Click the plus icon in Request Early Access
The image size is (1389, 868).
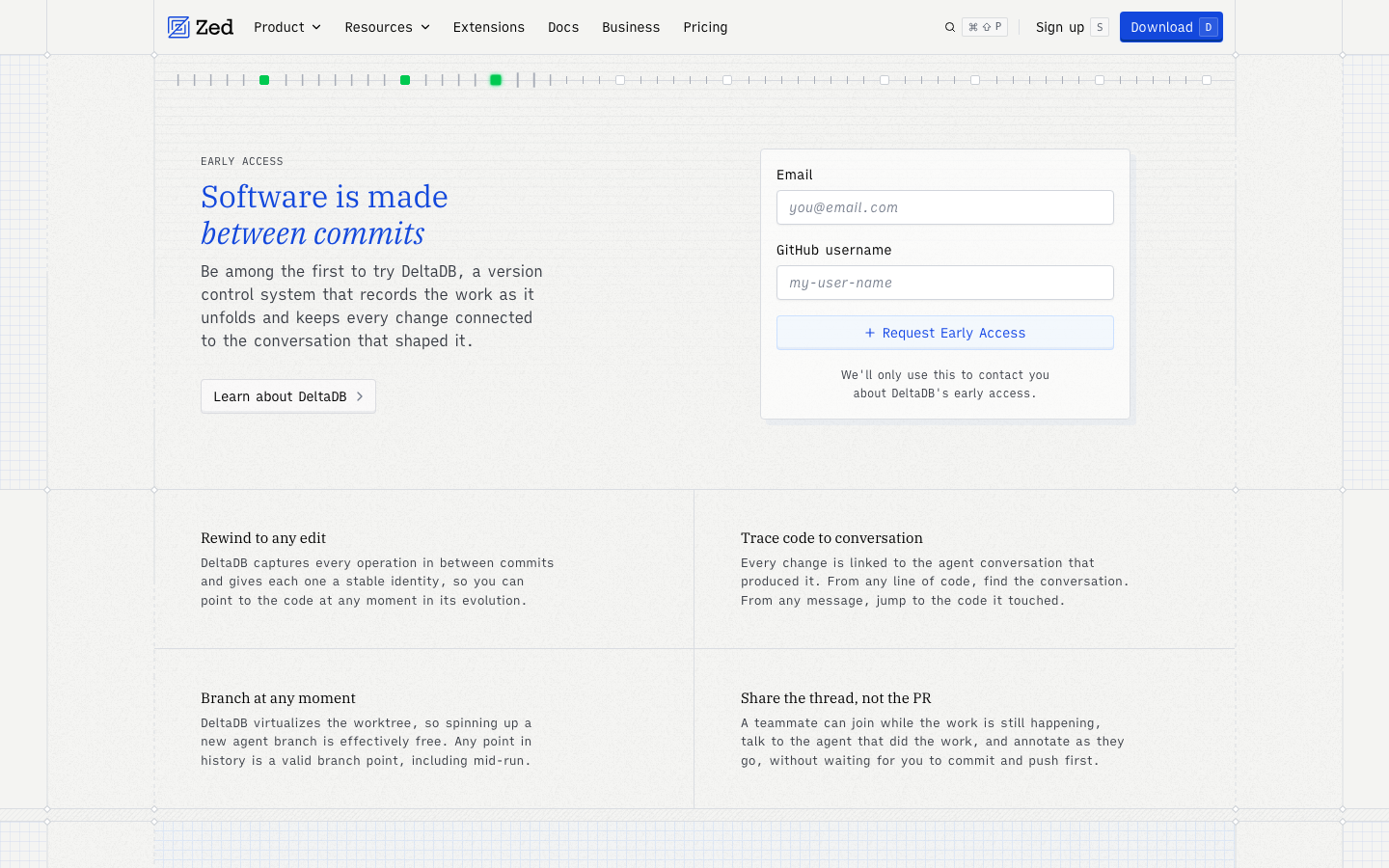[x=870, y=333]
